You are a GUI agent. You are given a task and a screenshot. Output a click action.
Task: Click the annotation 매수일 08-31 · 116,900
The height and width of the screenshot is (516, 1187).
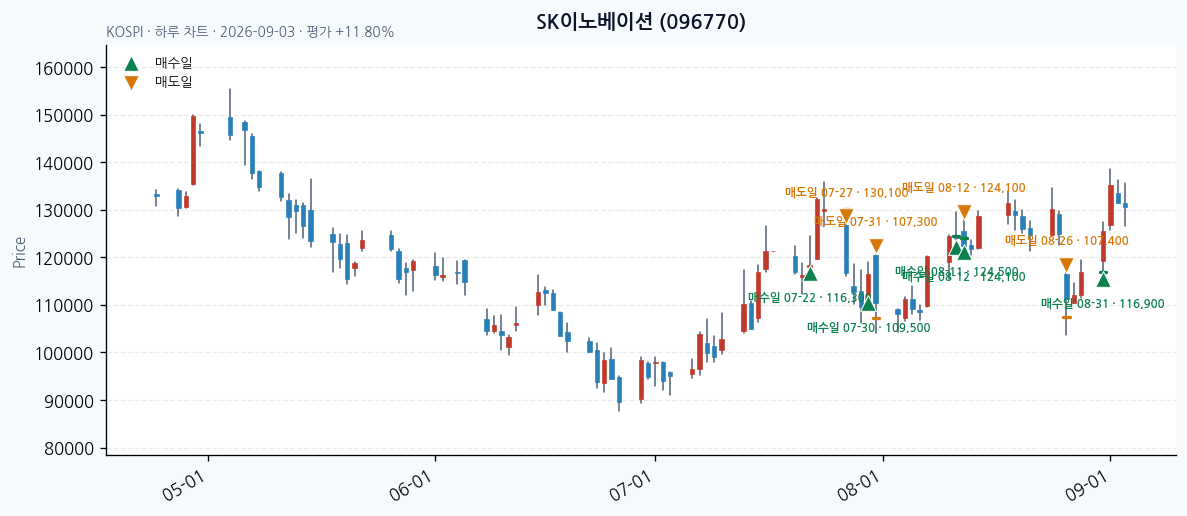[1103, 303]
